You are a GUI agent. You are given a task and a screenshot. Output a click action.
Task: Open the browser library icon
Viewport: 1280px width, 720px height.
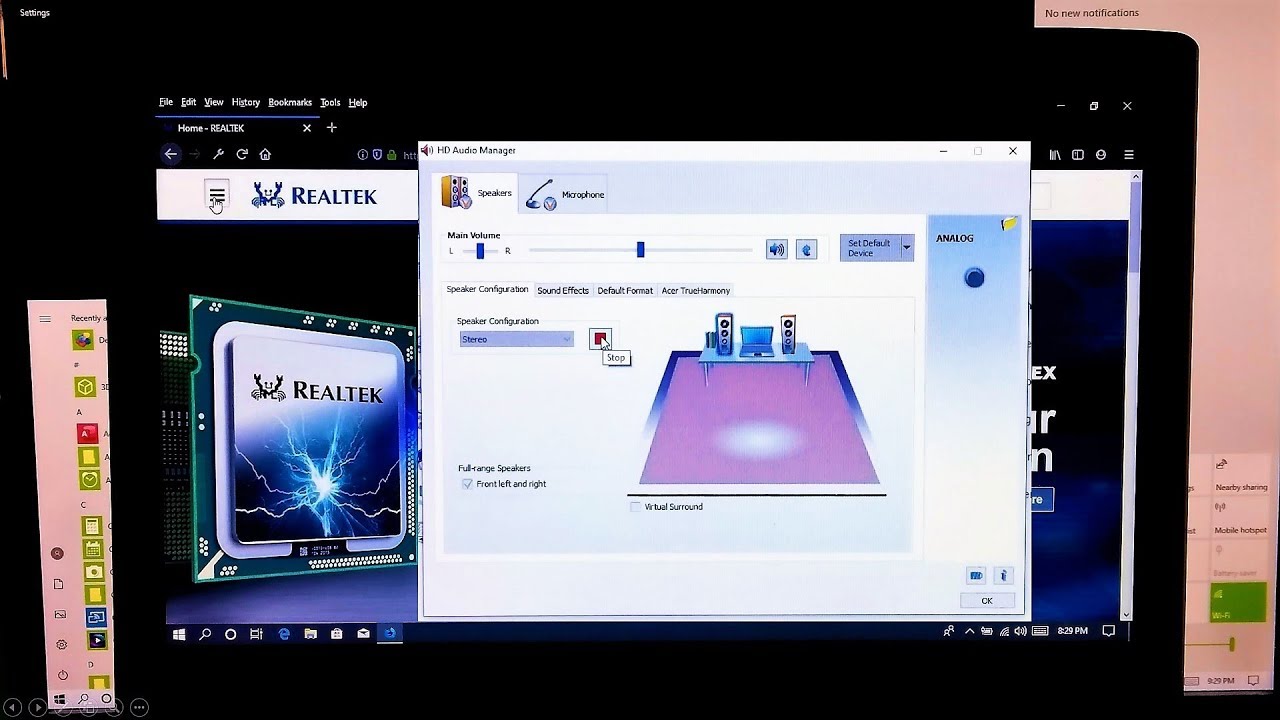point(1055,155)
